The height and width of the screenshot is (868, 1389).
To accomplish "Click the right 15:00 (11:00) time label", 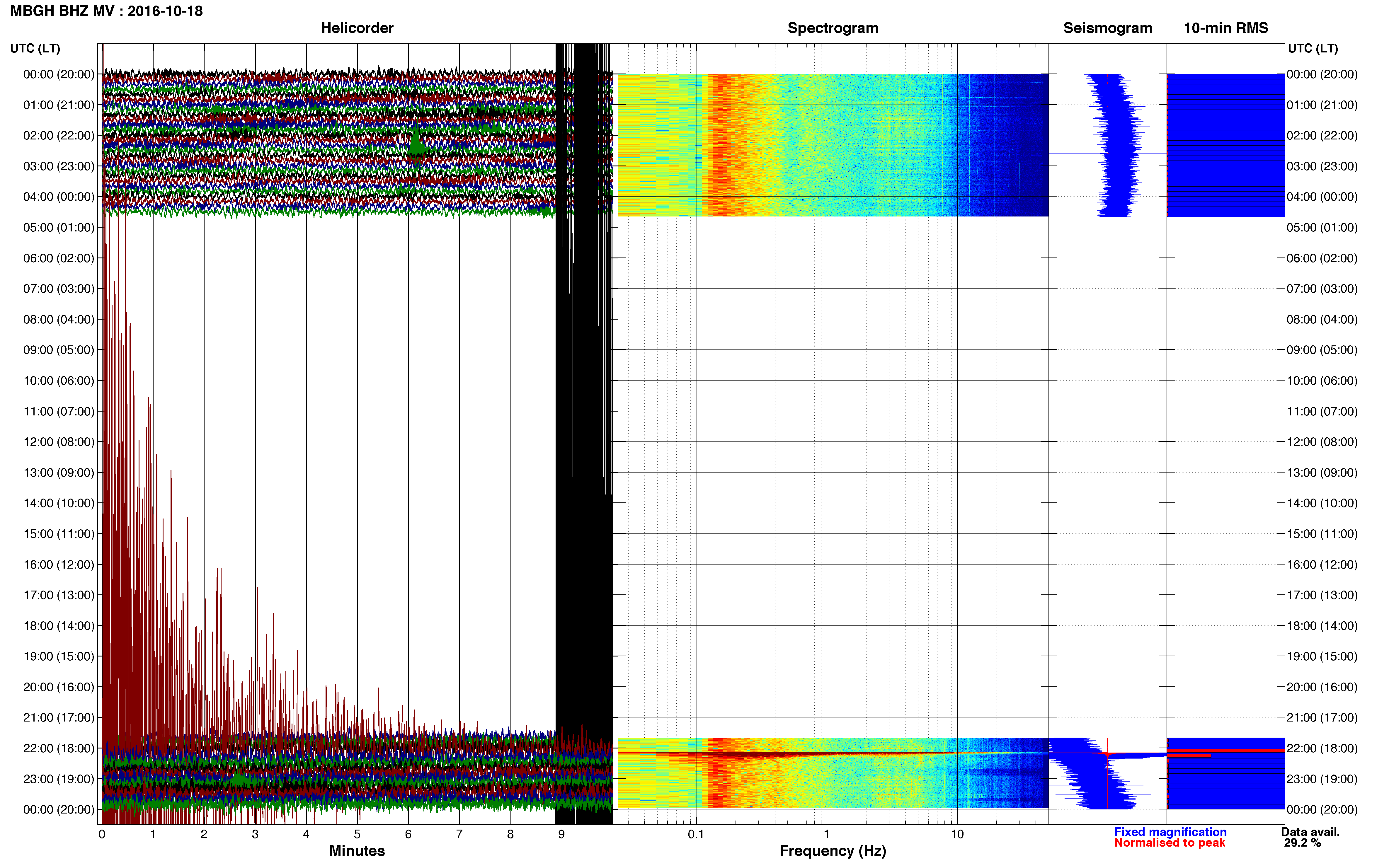I will (x=1322, y=534).
